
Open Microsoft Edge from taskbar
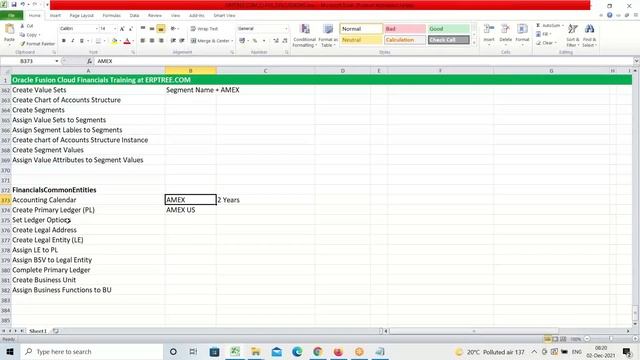click(297, 351)
